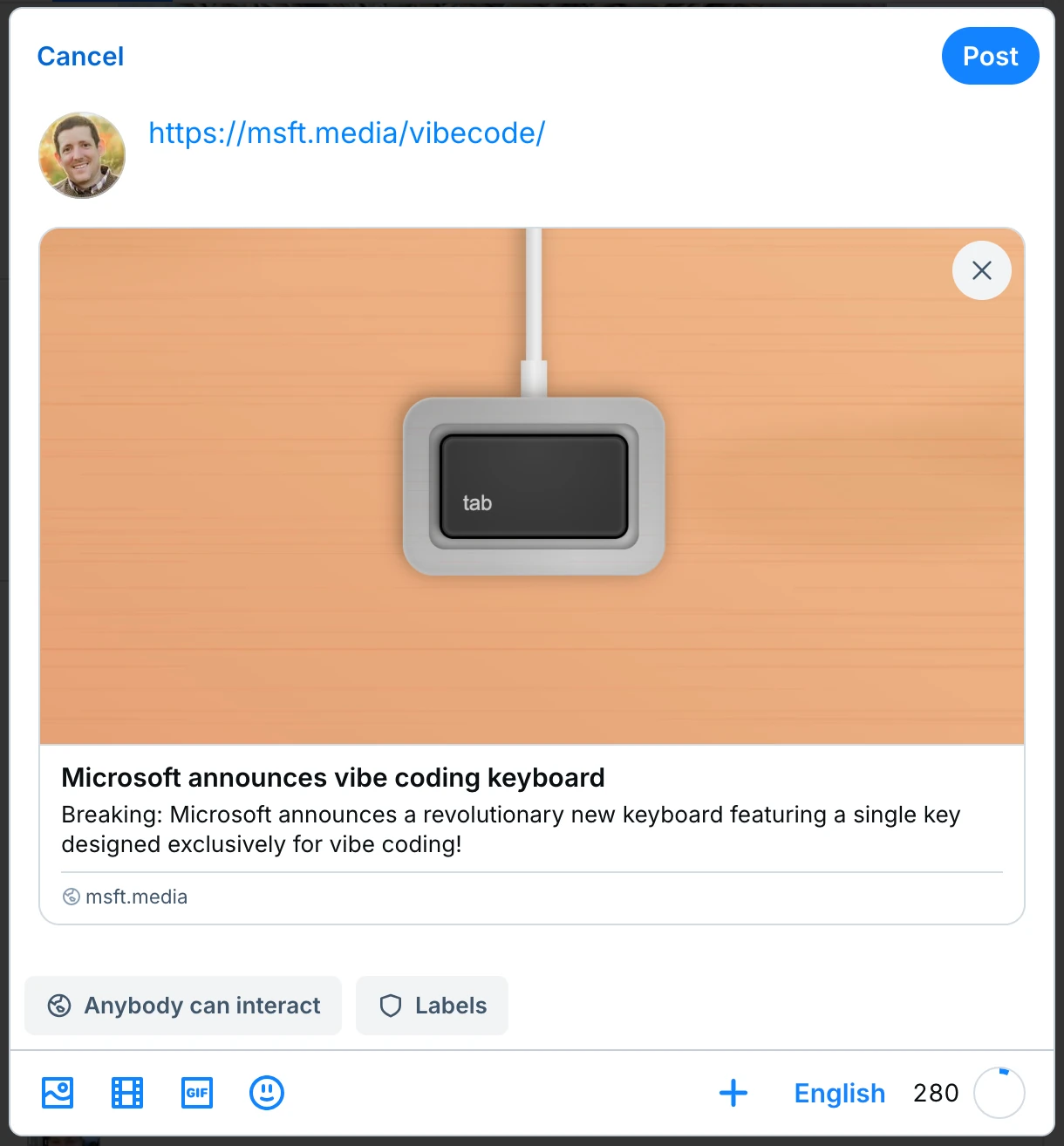Click the Post button
Viewport: 1064px width, 1146px height.
click(990, 57)
